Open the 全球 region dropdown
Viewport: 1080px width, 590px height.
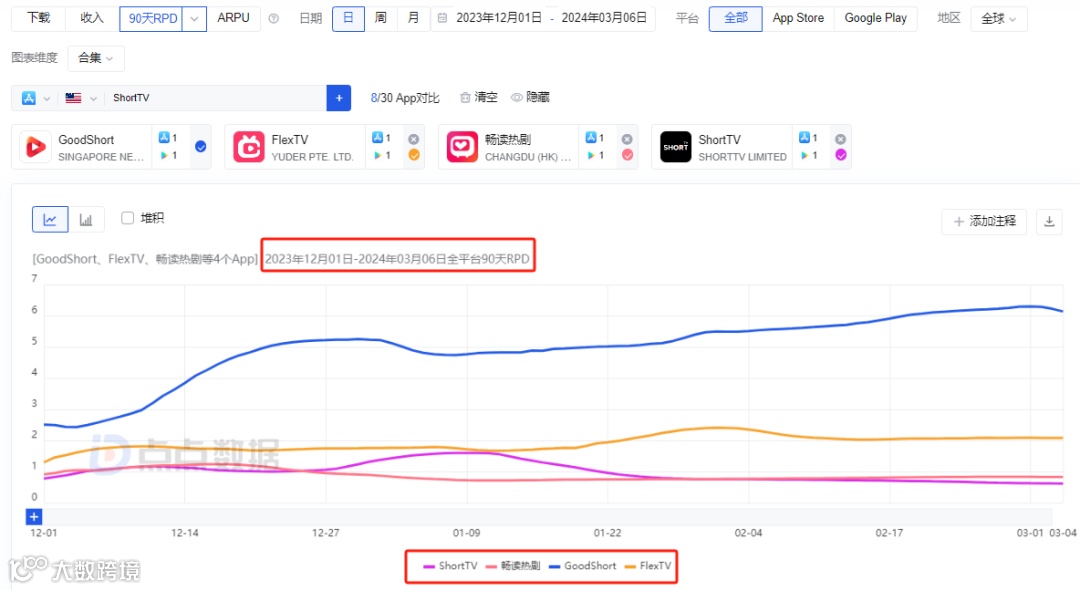[998, 19]
